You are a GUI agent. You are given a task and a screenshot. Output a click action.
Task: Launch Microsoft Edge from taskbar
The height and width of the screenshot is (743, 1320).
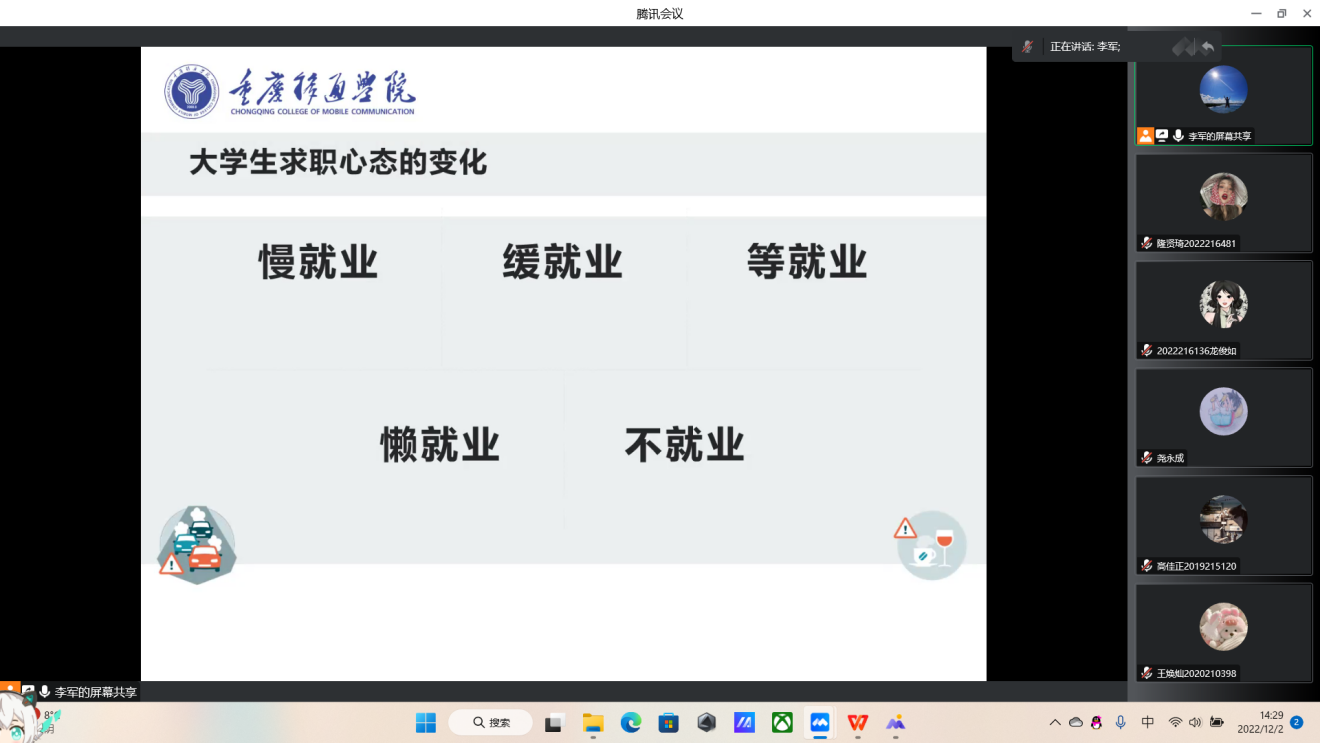631,722
